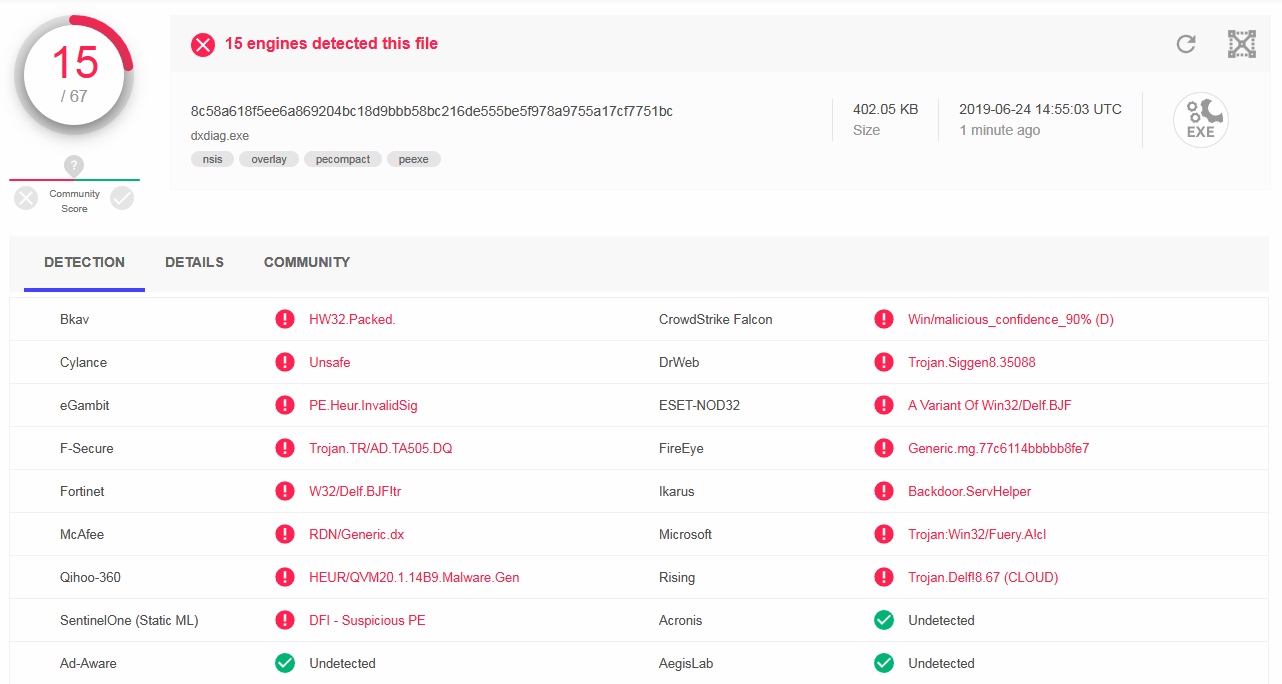Click the EXE file type icon
The image size is (1282, 684).
pos(1200,120)
